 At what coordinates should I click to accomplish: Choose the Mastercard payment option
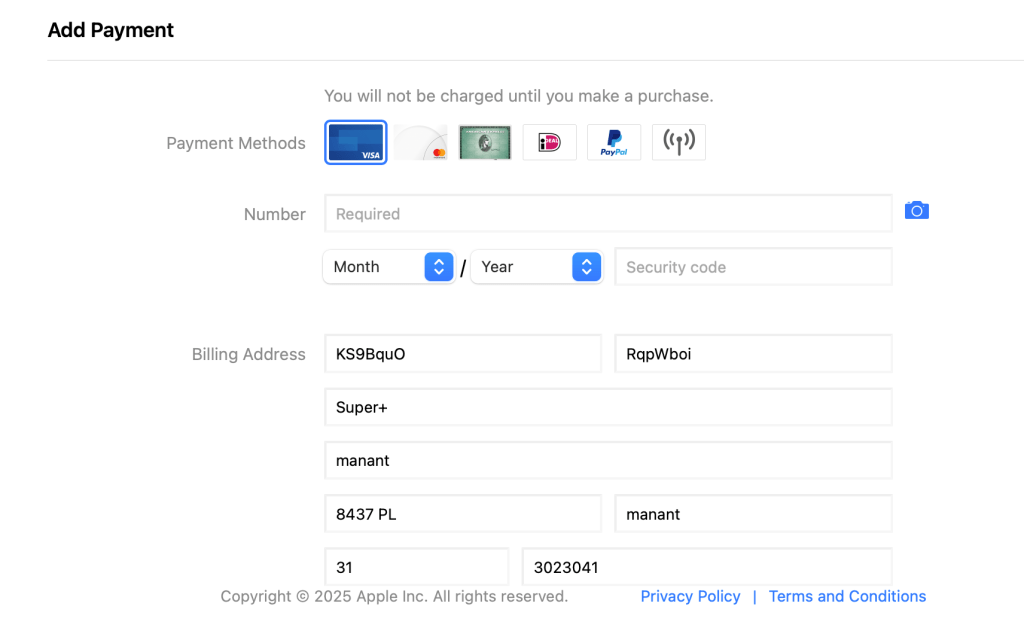coord(420,142)
